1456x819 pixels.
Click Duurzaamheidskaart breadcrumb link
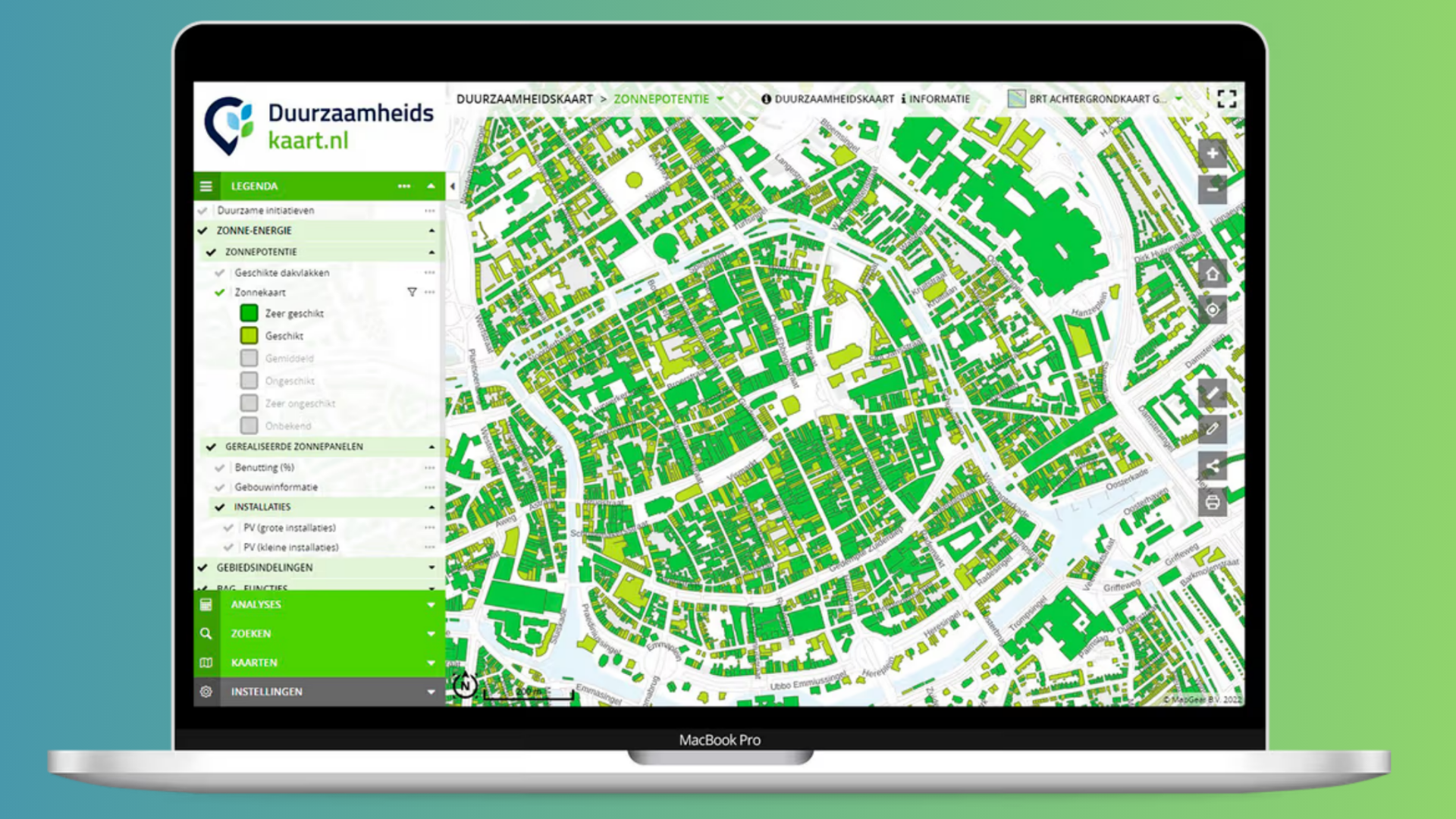pyautogui.click(x=524, y=99)
